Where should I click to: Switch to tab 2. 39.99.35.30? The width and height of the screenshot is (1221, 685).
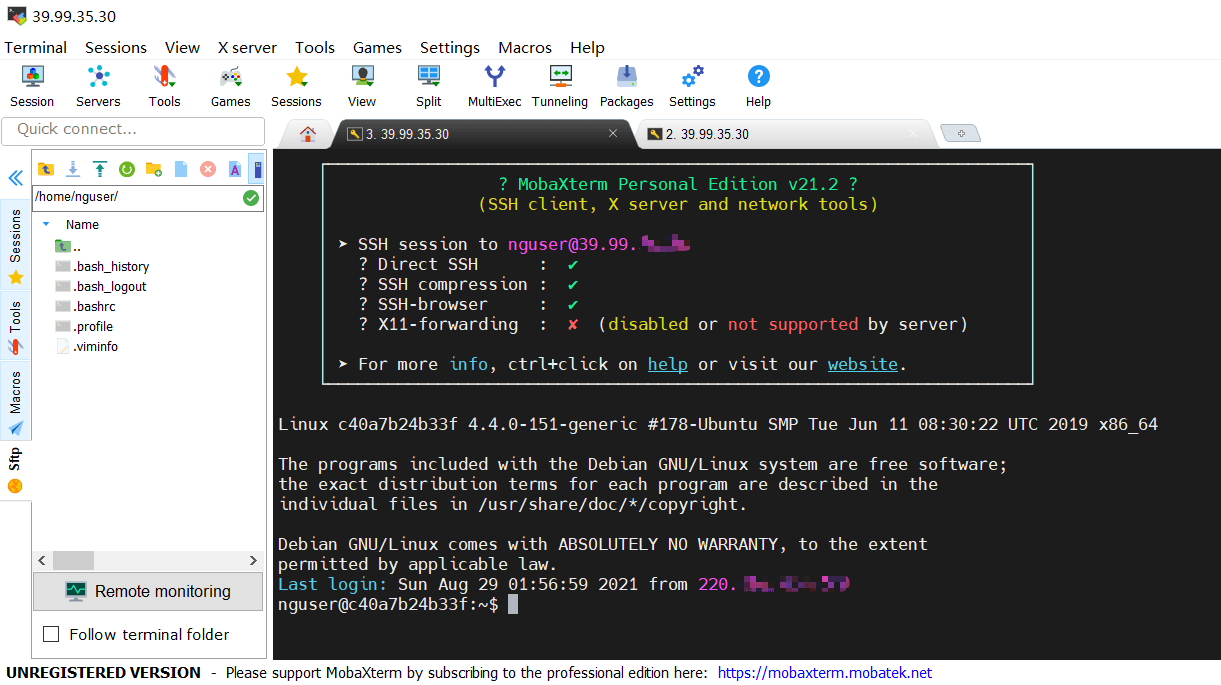783,134
